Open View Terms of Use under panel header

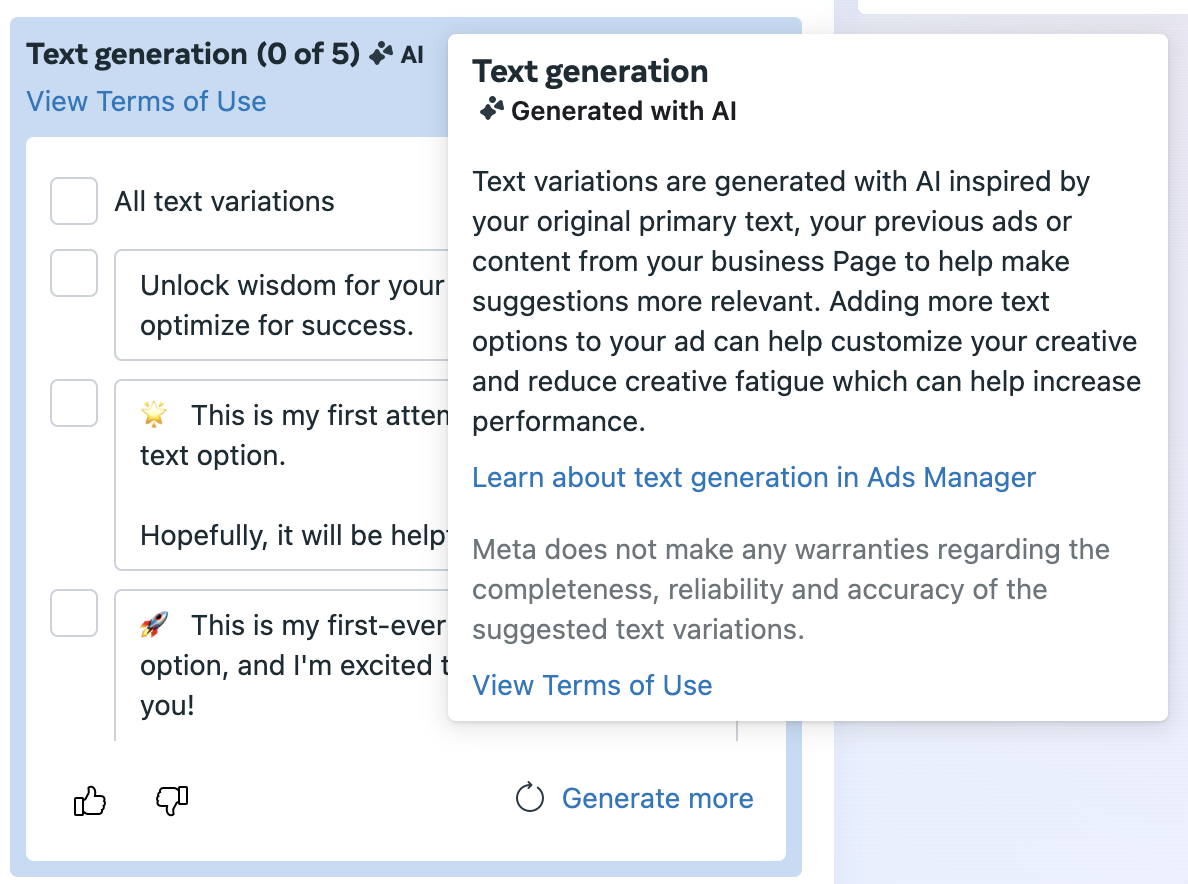146,102
